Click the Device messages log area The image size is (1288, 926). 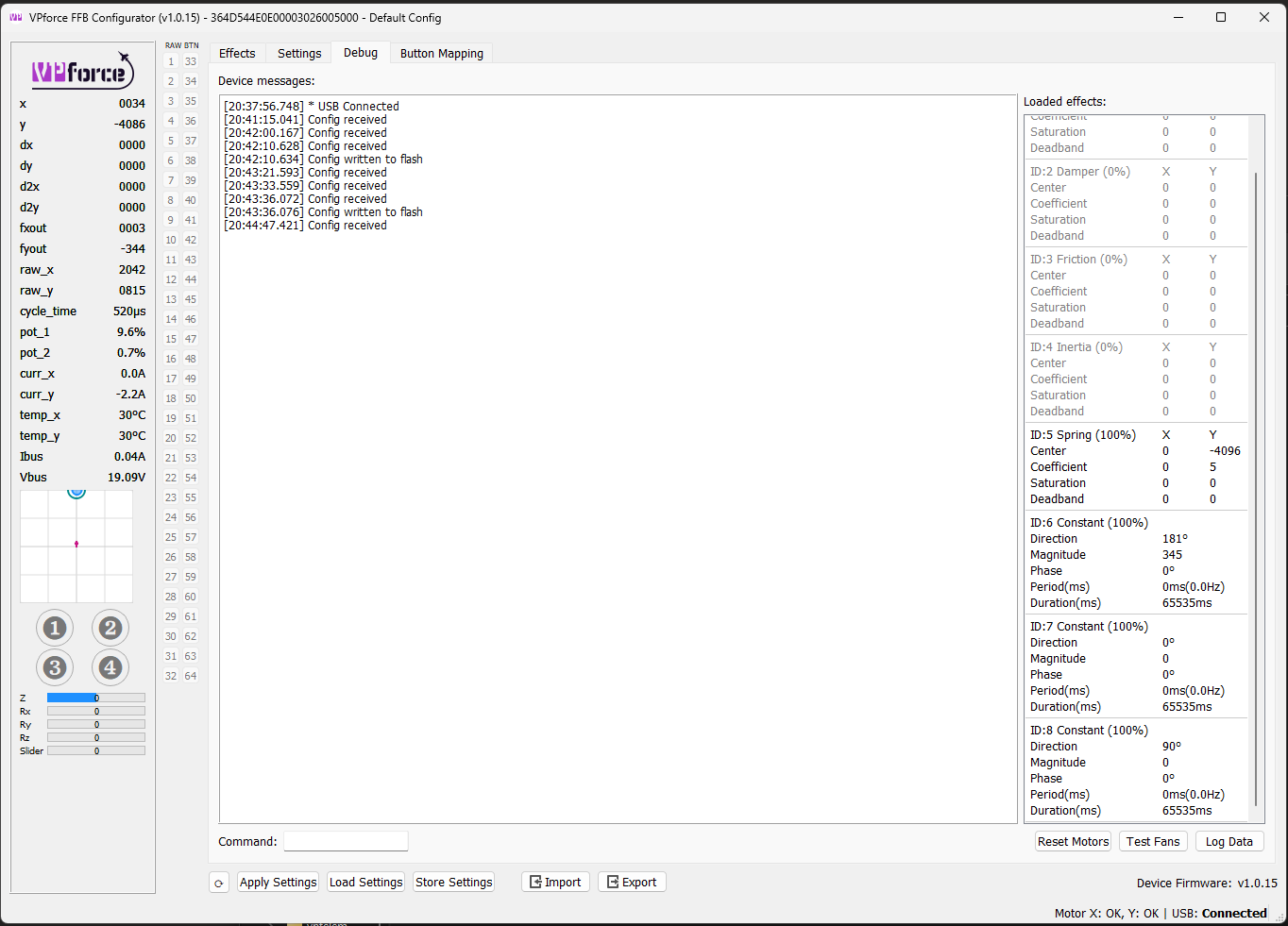tap(619, 459)
